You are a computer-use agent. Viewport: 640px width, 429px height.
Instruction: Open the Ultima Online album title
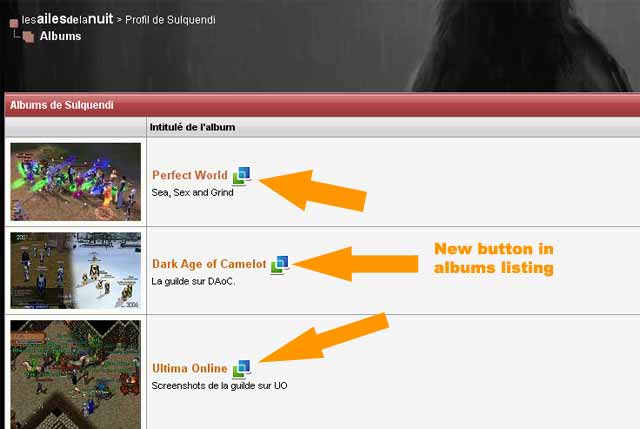189,368
